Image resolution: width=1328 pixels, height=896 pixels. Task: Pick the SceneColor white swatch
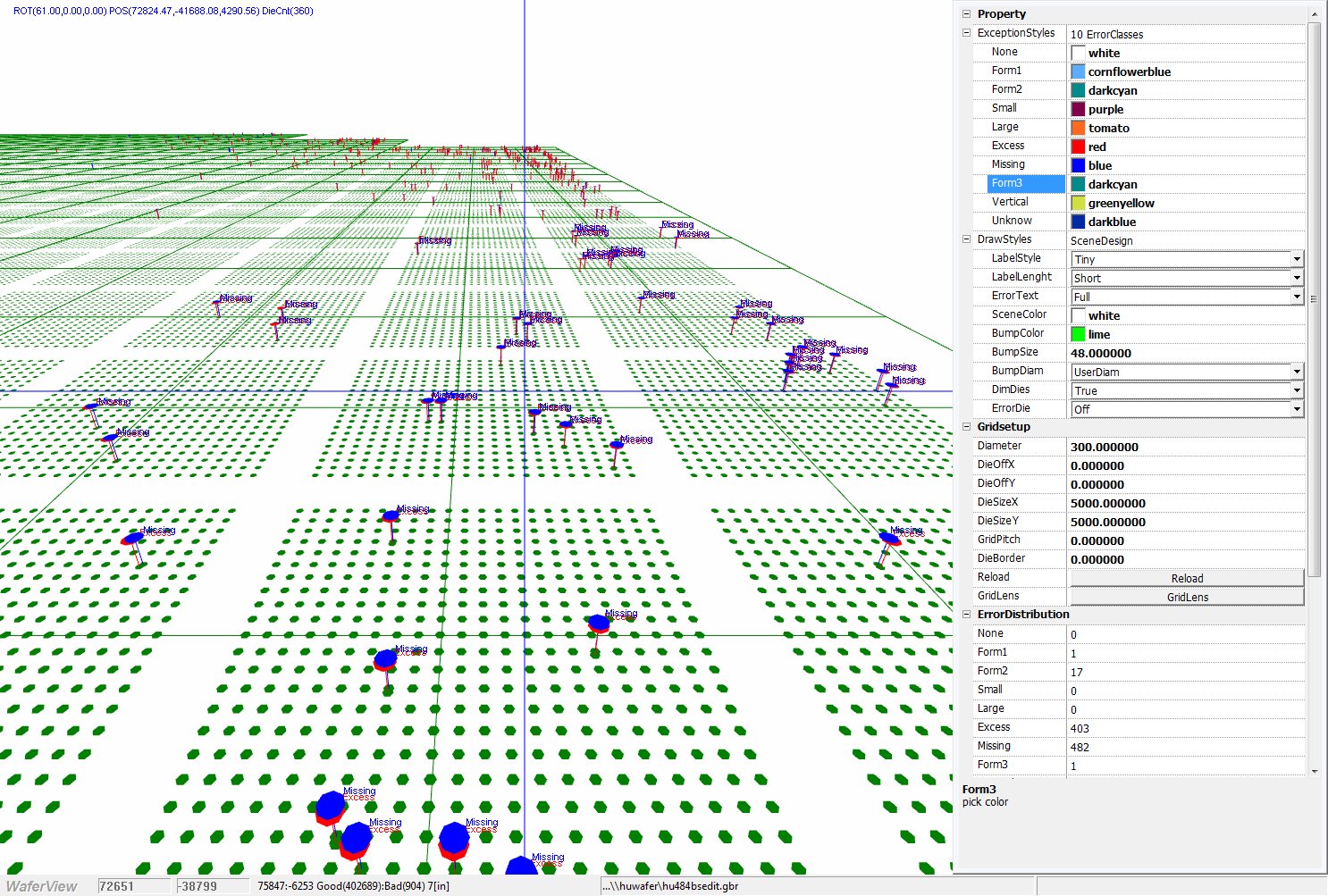pos(1078,315)
